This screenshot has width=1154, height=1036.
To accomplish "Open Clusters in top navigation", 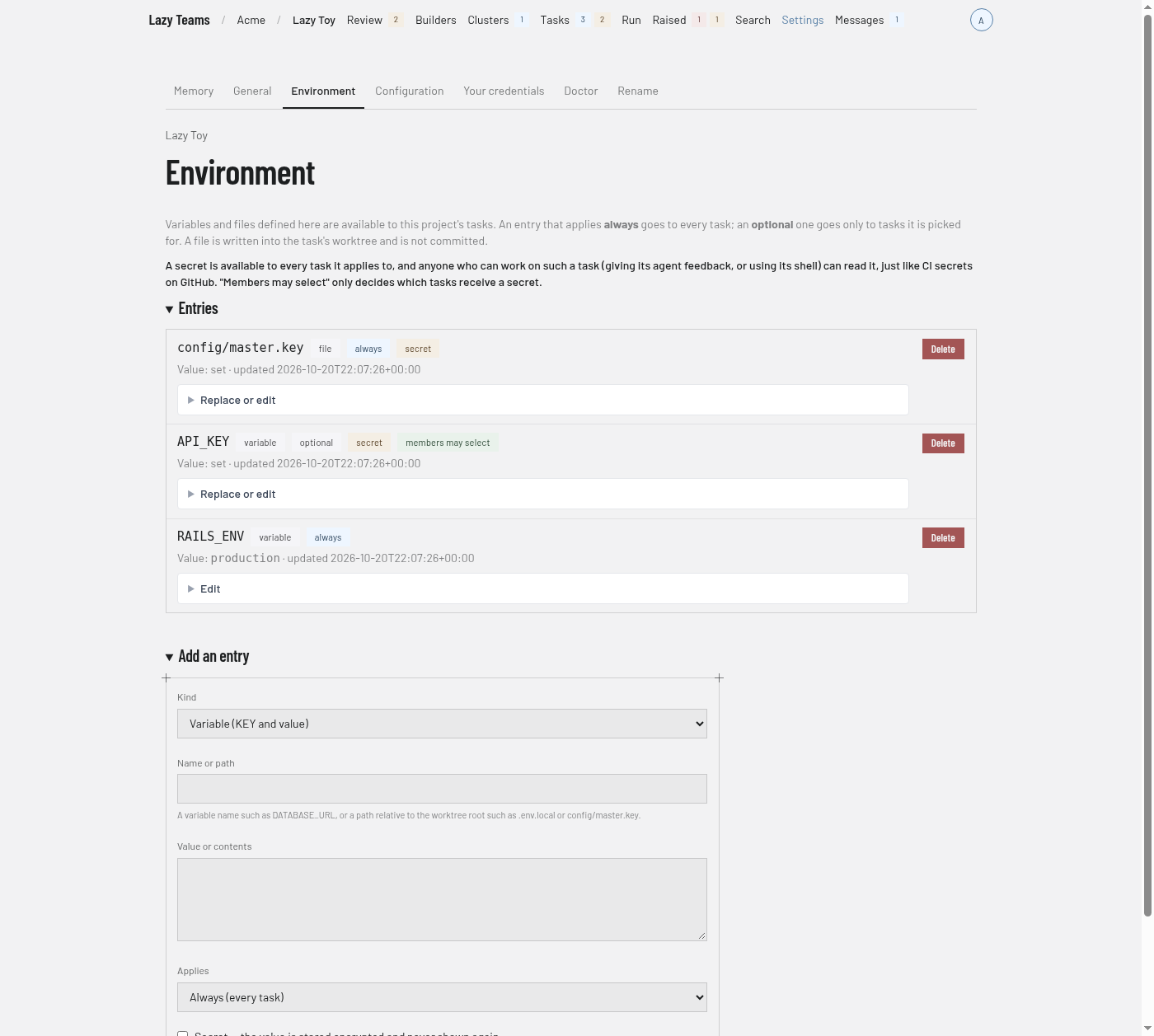I will click(488, 20).
